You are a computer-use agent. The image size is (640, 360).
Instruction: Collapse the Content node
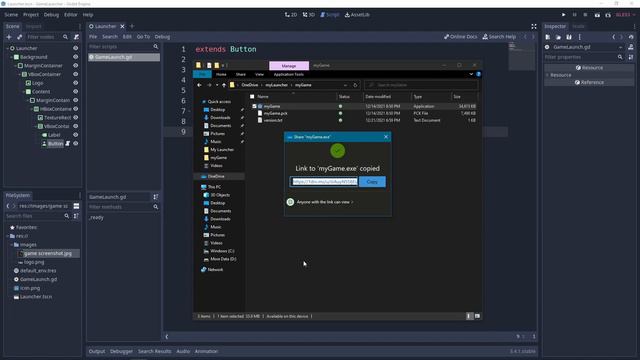pyautogui.click(x=24, y=91)
